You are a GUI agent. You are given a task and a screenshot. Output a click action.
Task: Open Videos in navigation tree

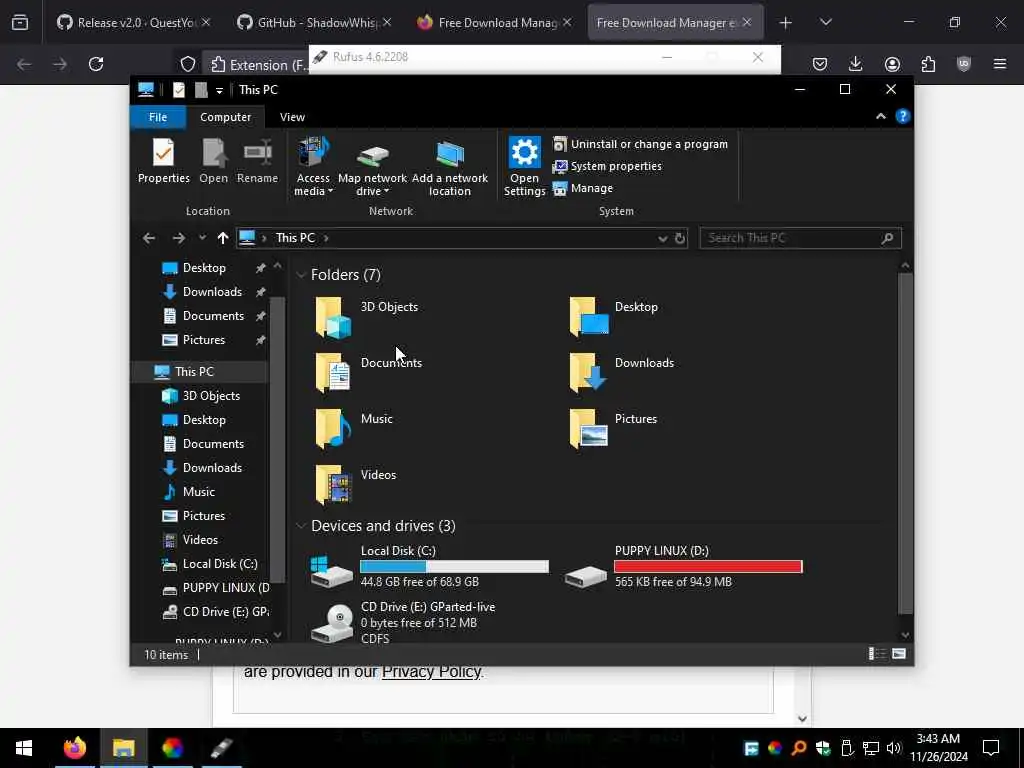coord(200,540)
